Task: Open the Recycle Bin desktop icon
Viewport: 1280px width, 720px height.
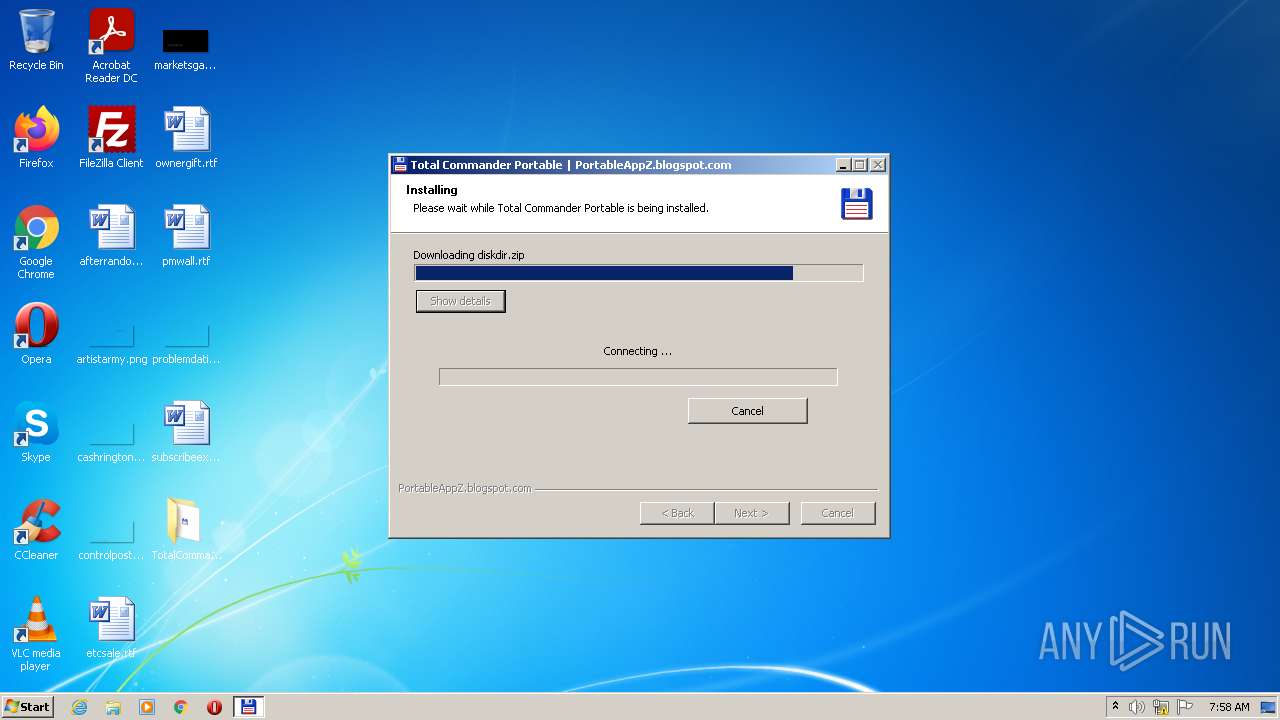Action: click(x=36, y=40)
